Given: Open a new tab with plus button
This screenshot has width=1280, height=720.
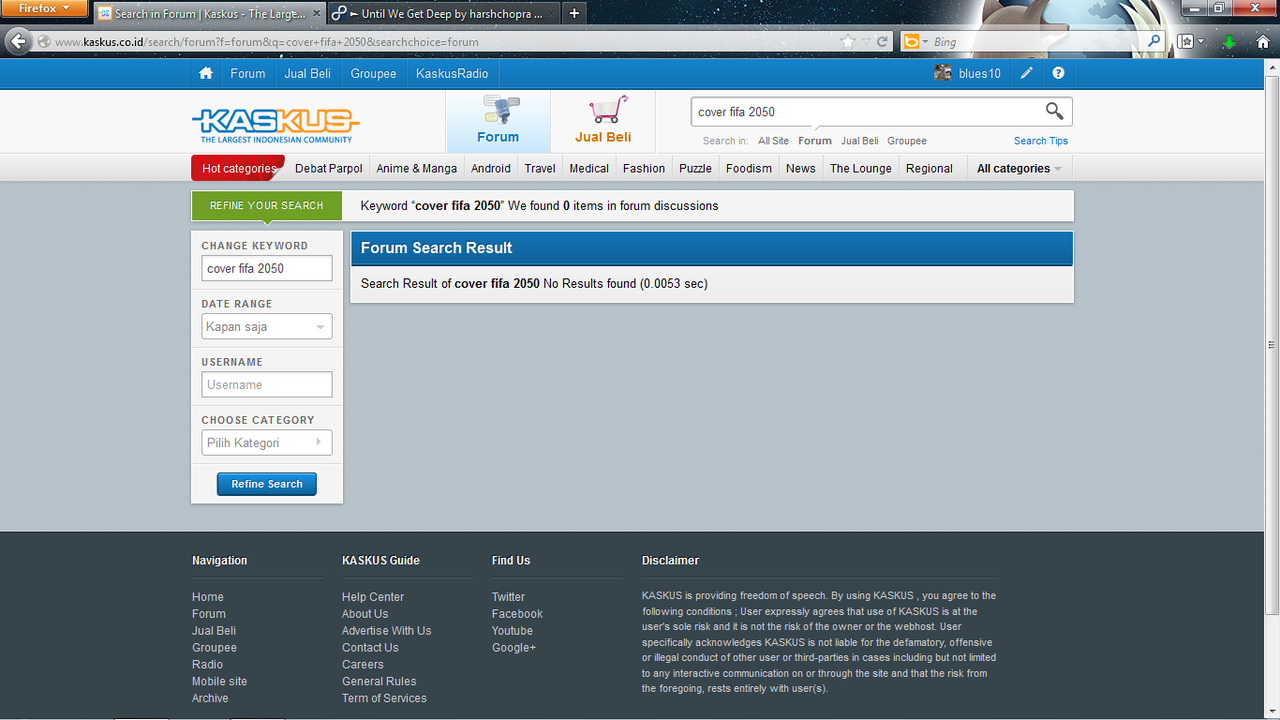Looking at the screenshot, I should pos(574,14).
